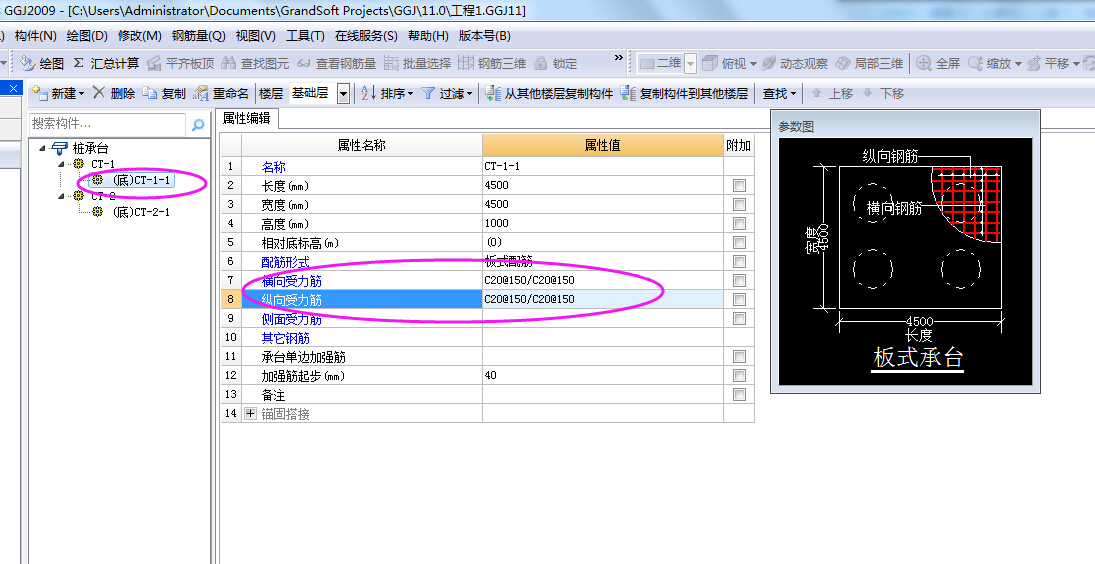Select (底)CT-1-1 tree item
This screenshot has width=1095, height=564.
click(141, 180)
